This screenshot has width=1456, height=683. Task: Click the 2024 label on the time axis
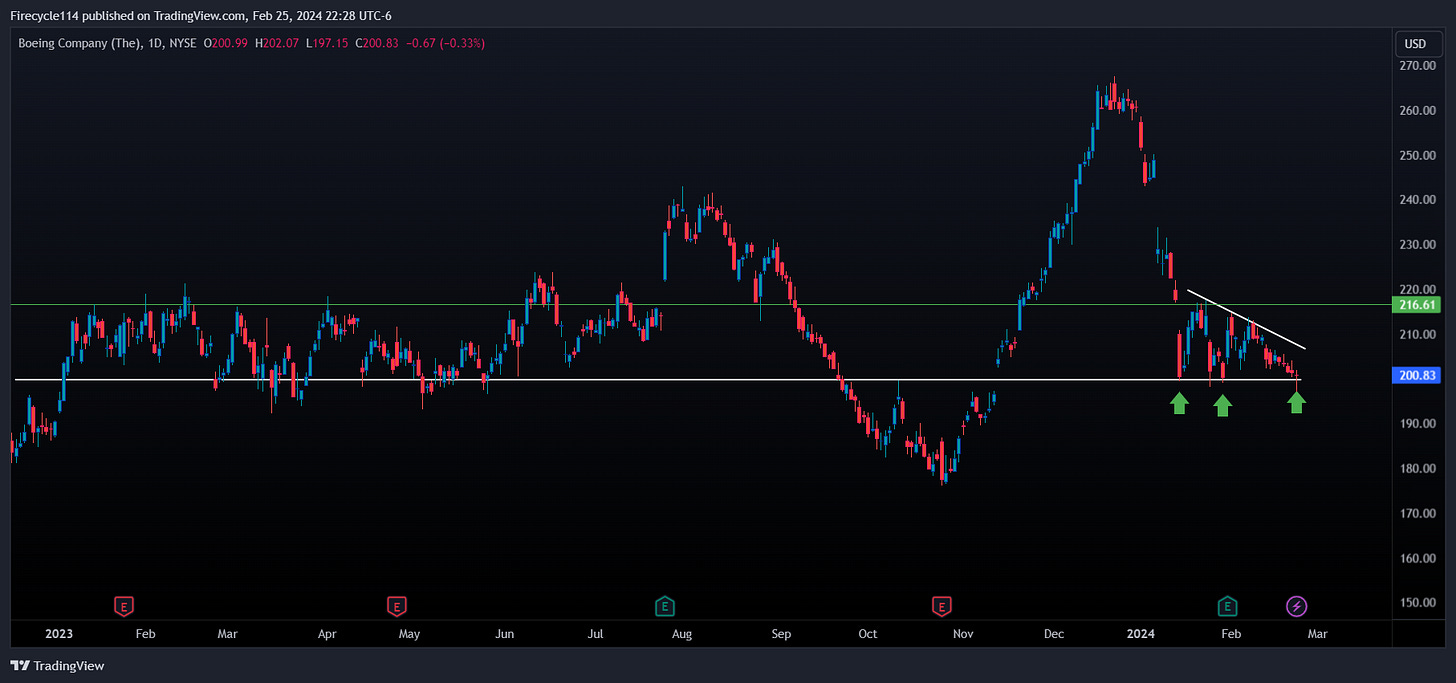[x=1140, y=634]
